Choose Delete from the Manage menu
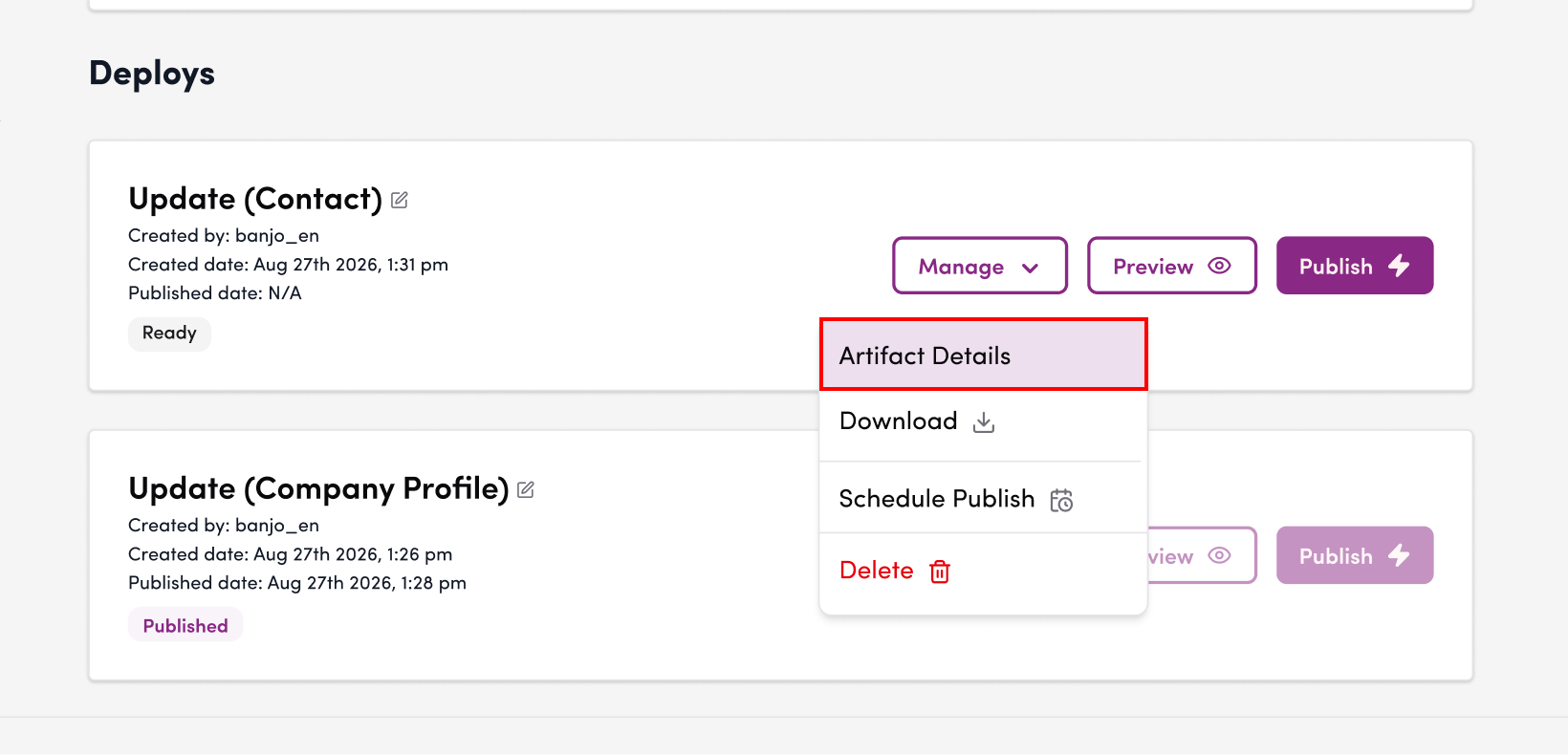 [x=984, y=571]
